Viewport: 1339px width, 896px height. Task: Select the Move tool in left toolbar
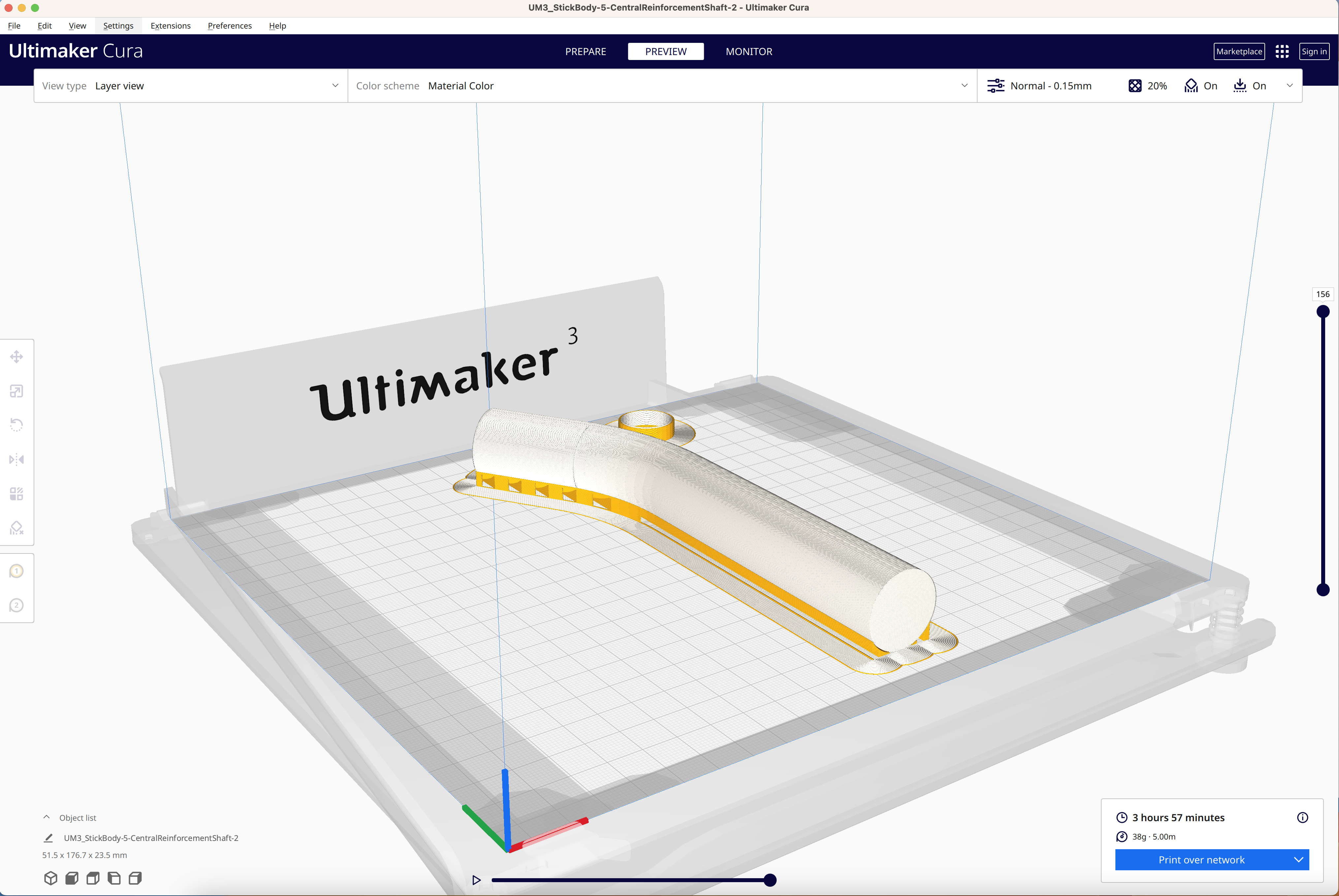(16, 357)
